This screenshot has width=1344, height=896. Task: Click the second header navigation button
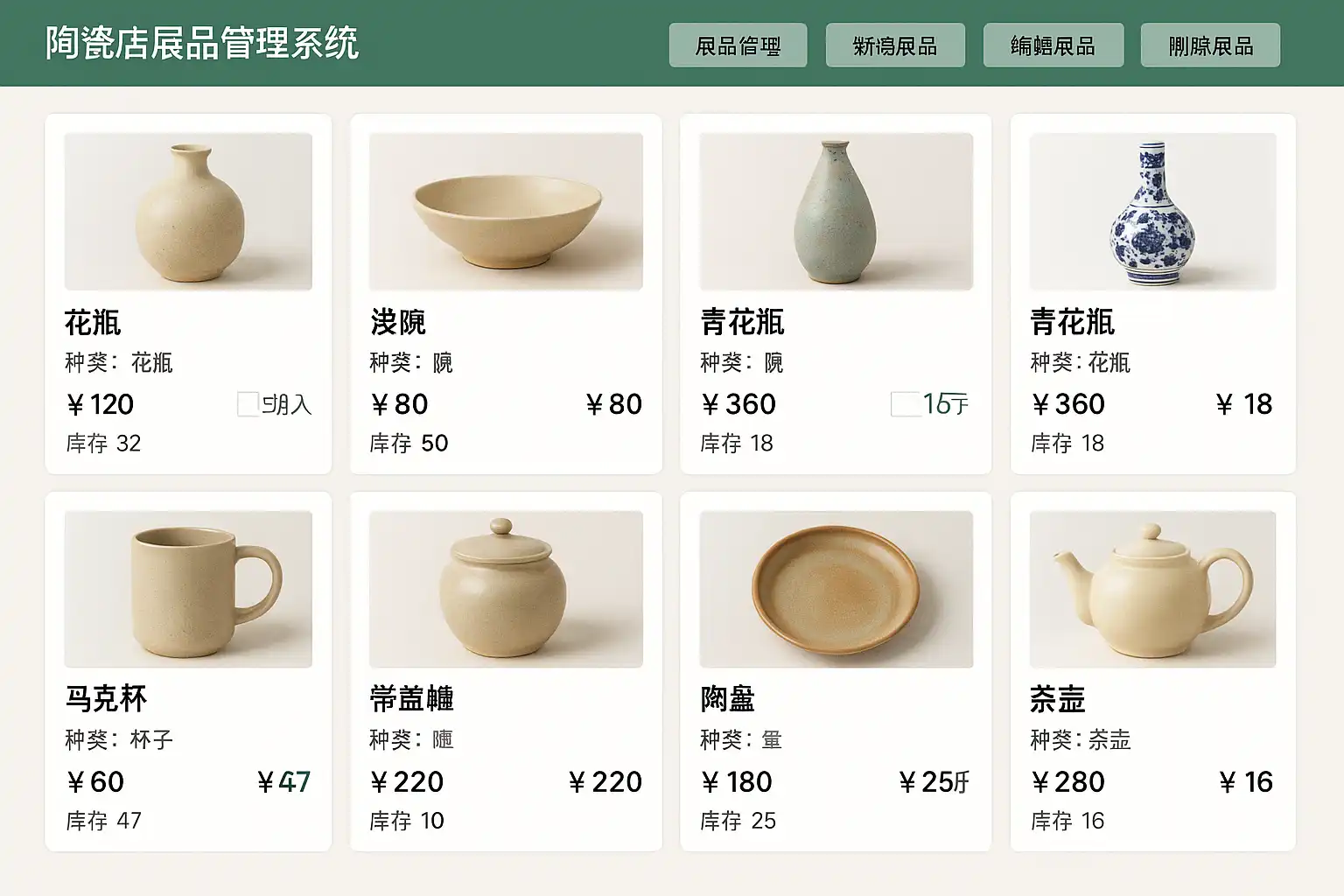pos(895,45)
